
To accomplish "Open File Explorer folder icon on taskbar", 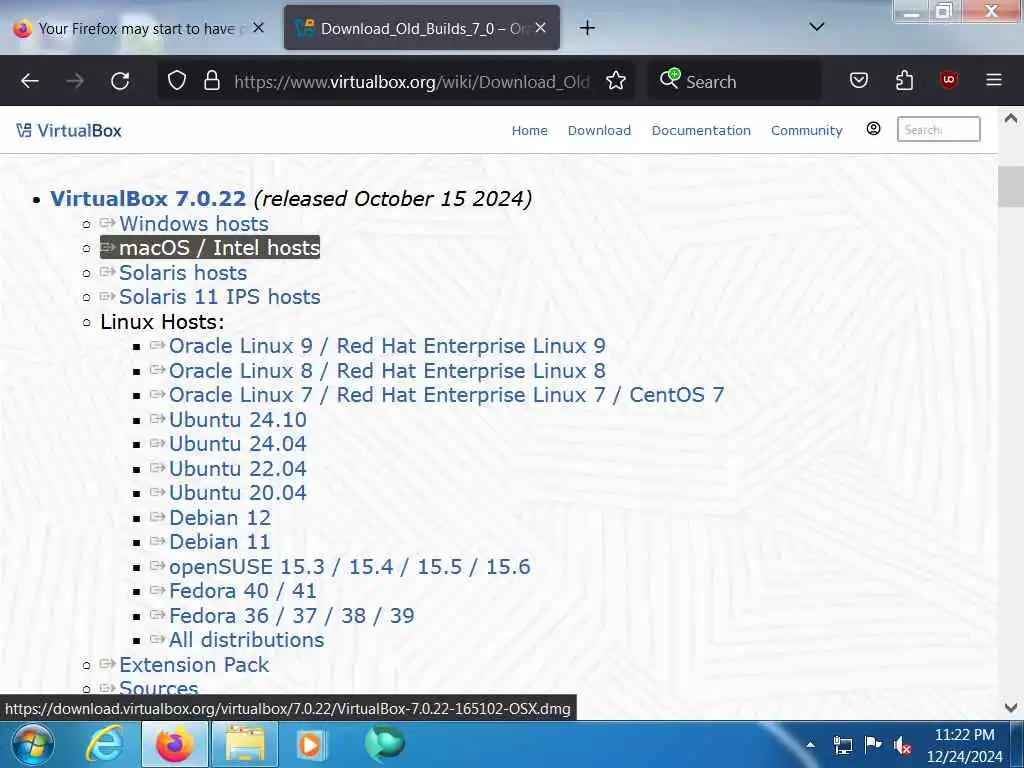I will [246, 744].
